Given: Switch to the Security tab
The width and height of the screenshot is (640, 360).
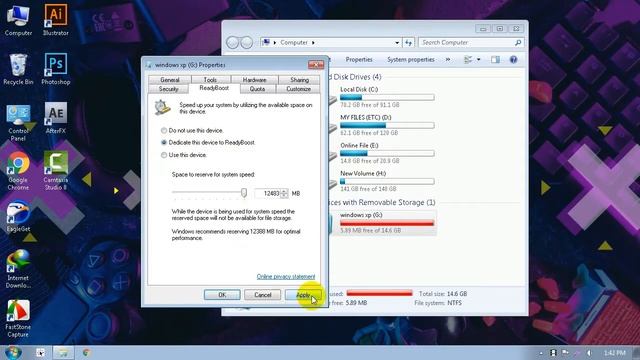Looking at the screenshot, I should click(x=168, y=89).
